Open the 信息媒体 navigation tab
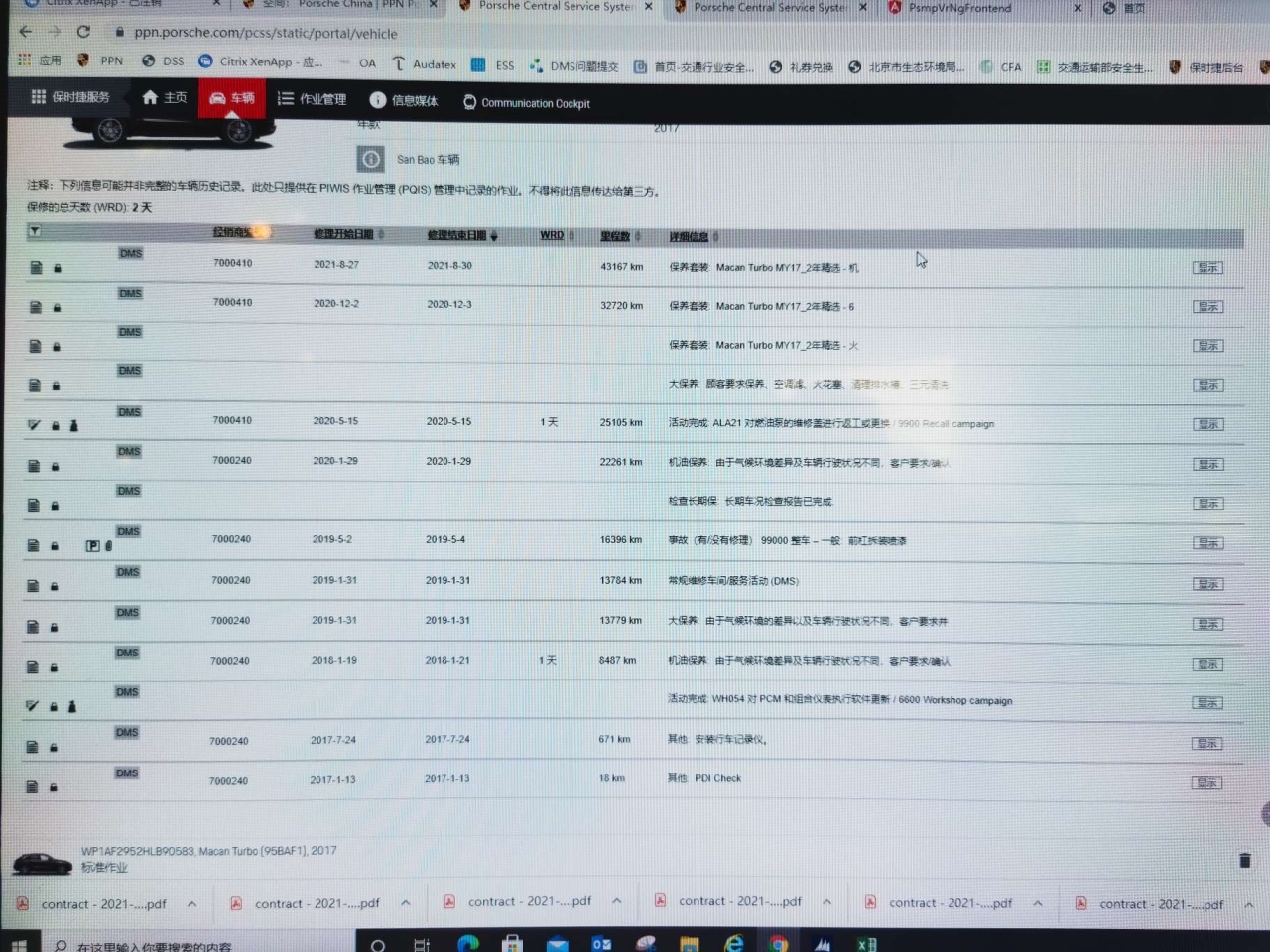This screenshot has height=952, width=1270. click(403, 100)
